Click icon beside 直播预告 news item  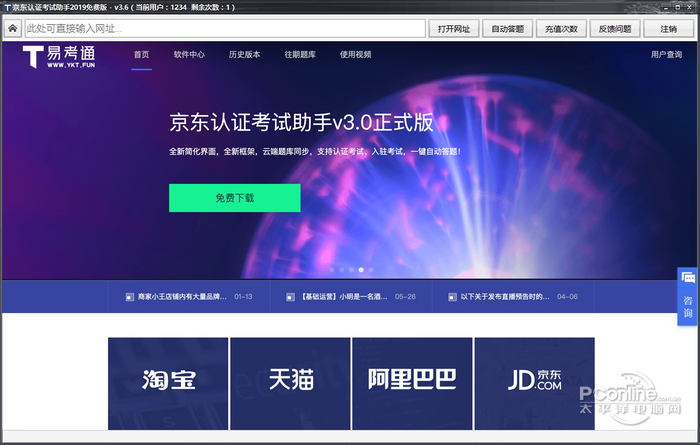pyautogui.click(x=452, y=297)
